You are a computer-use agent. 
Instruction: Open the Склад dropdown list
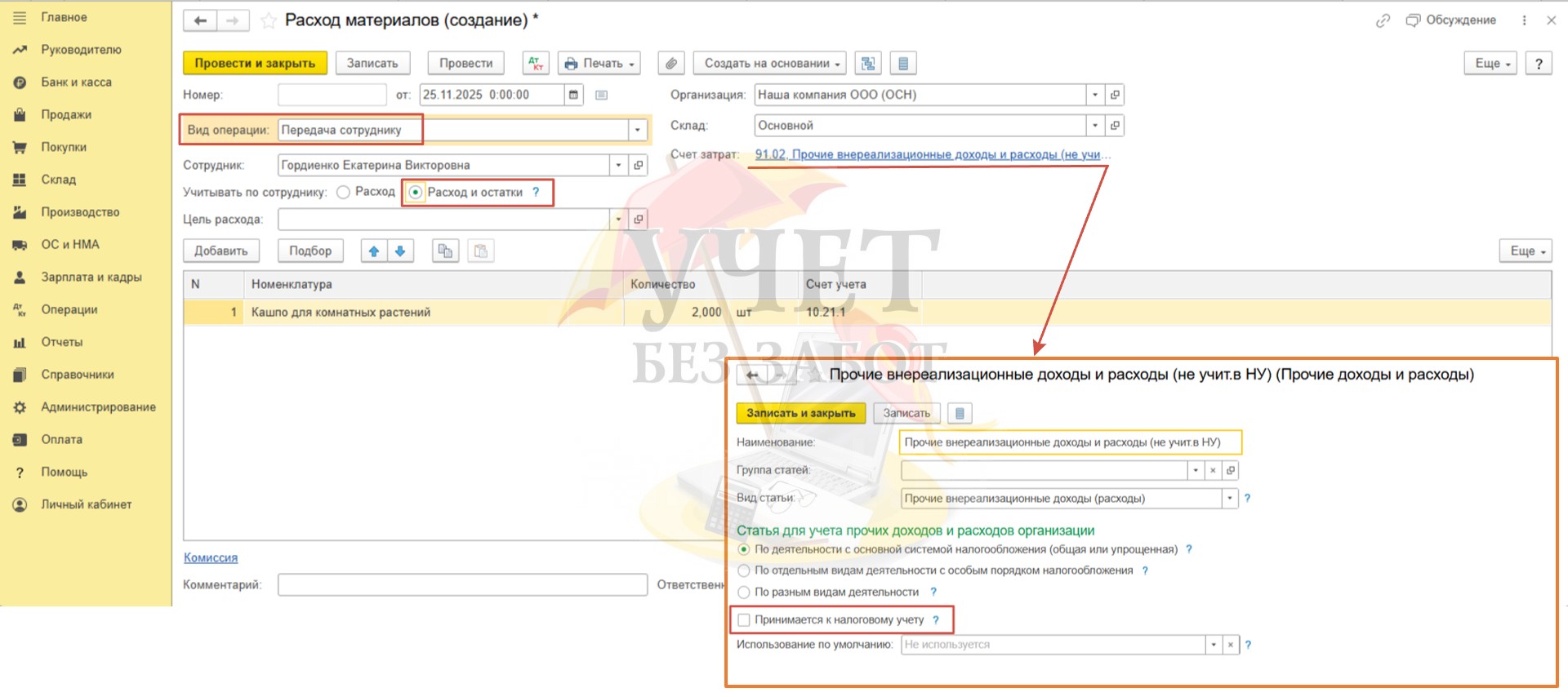[x=1095, y=126]
